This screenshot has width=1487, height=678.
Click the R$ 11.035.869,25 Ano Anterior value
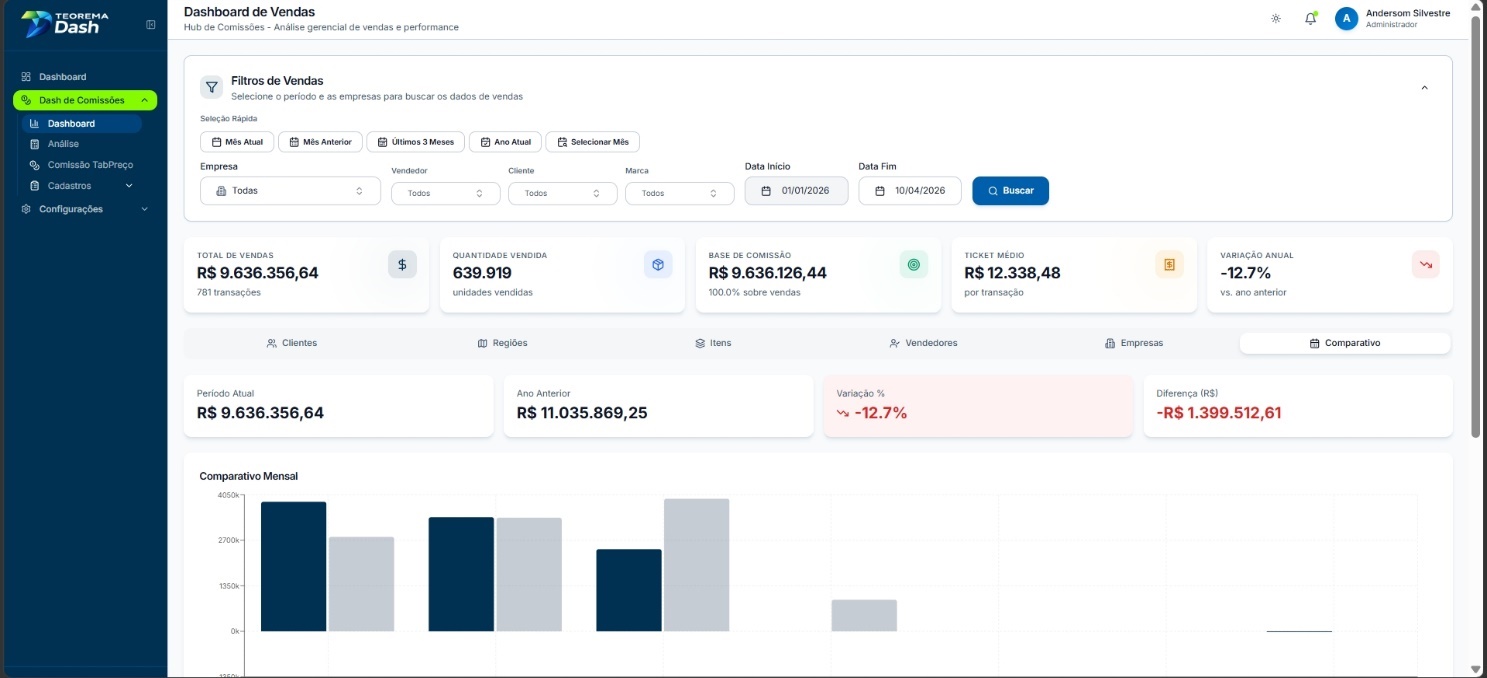tap(582, 413)
